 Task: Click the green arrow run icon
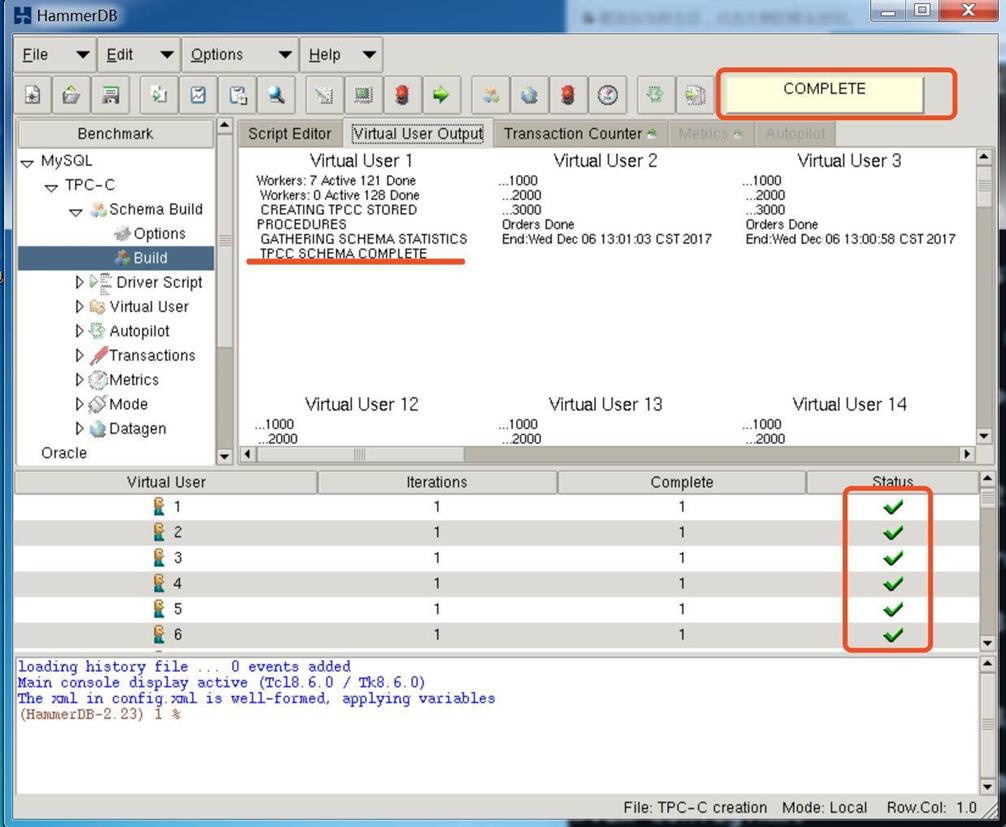pyautogui.click(x=440, y=95)
